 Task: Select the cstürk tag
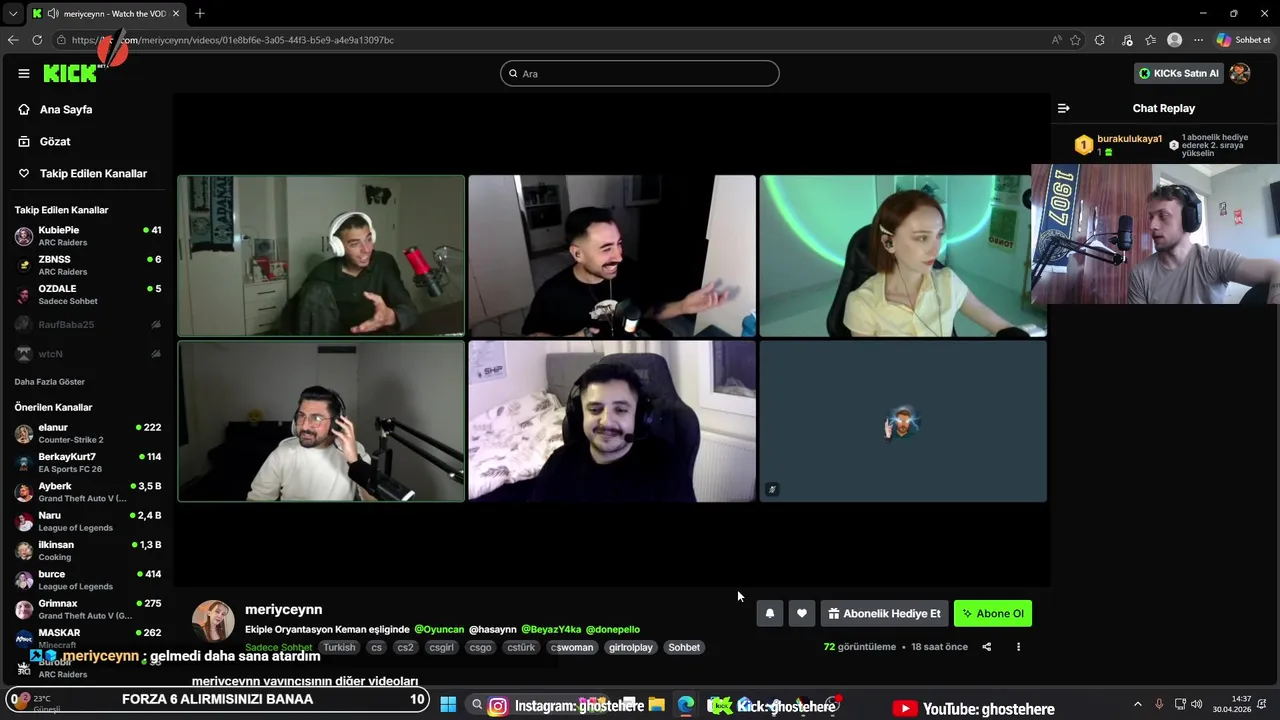coord(521,647)
